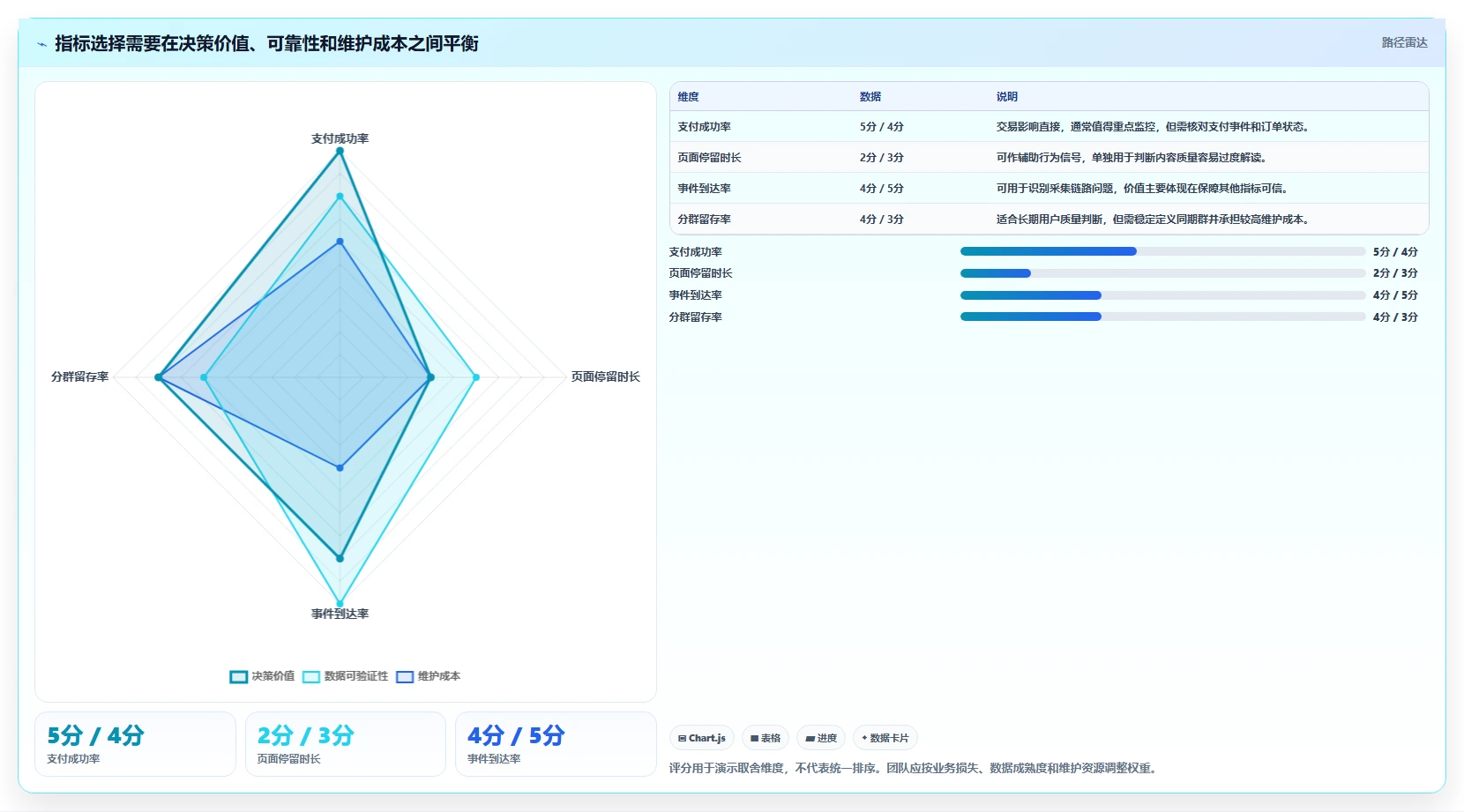Toggle the 决策价值 legend series
Image resolution: width=1464 pixels, height=812 pixels.
(x=262, y=676)
